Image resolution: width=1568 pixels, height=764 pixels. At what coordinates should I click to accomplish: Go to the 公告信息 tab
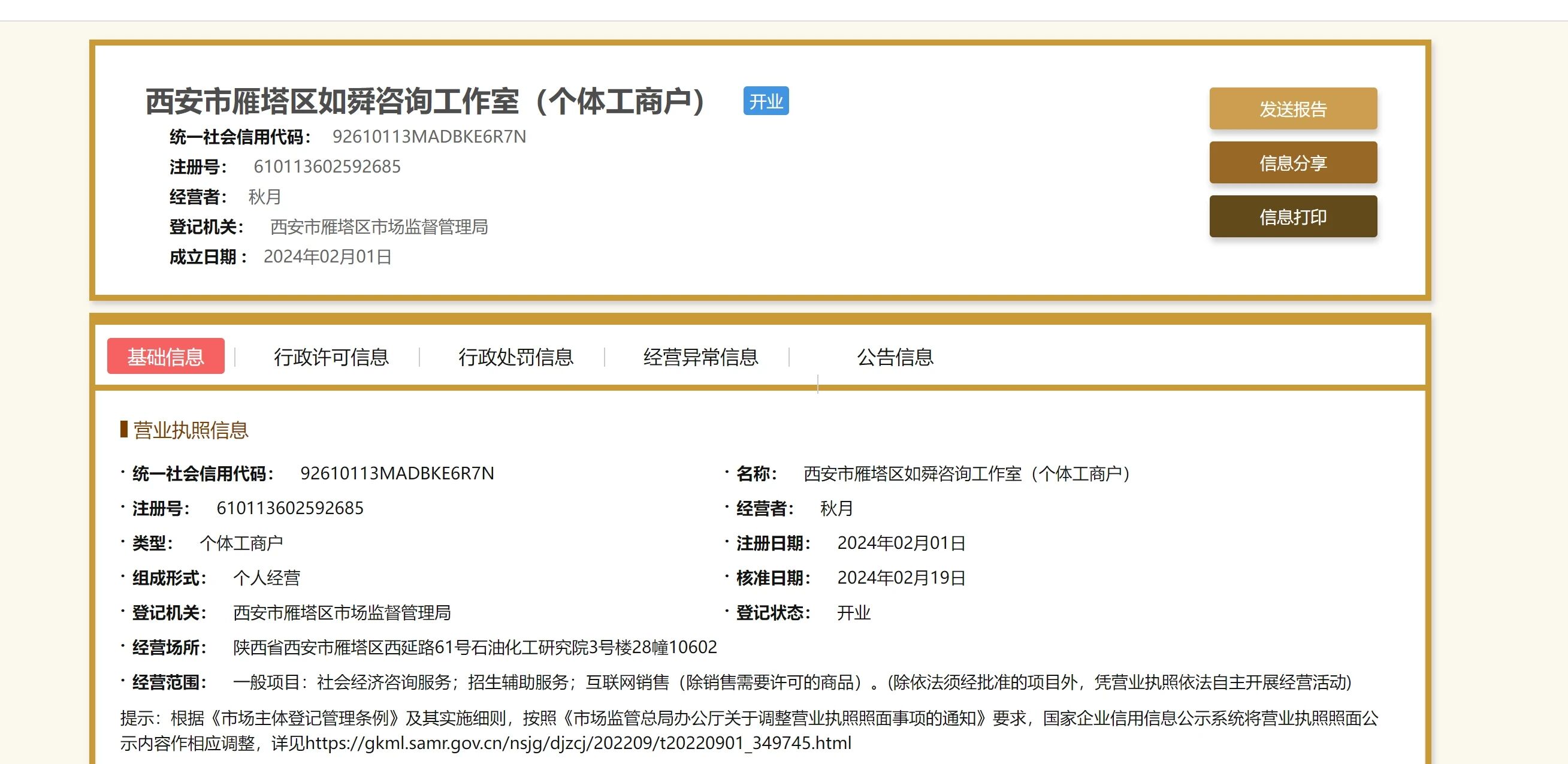[895, 357]
